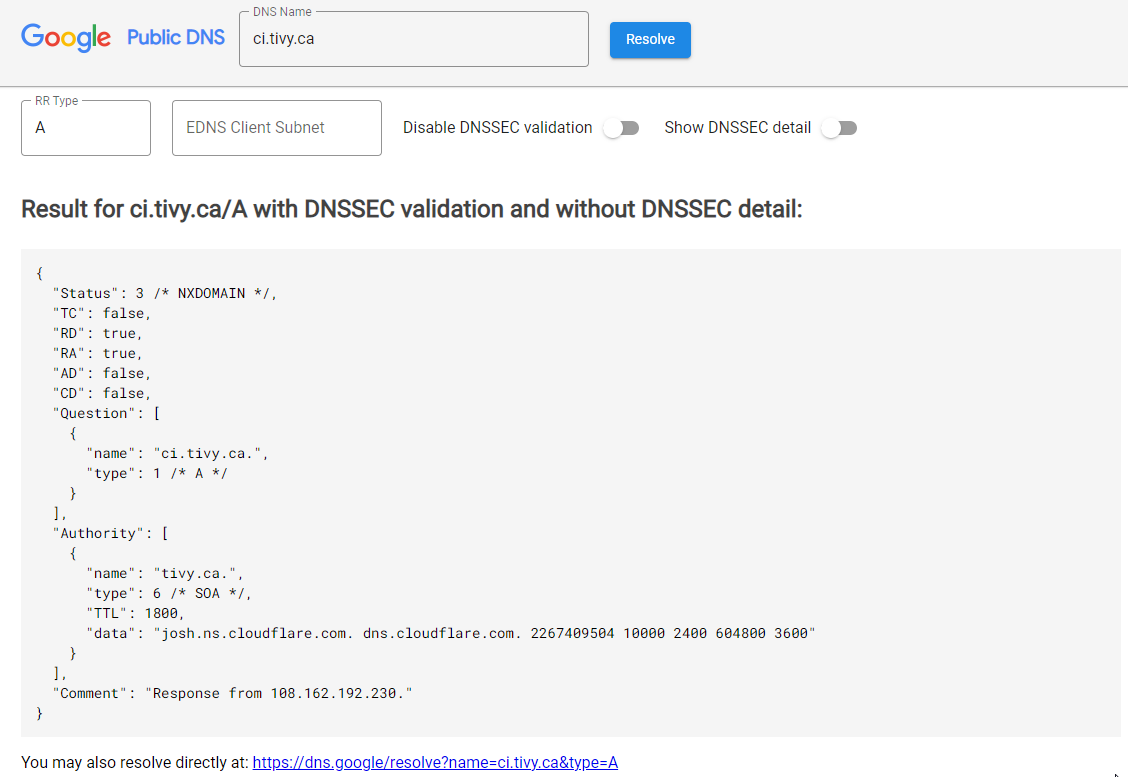This screenshot has width=1128, height=777.
Task: Click the "Question": [ line
Action: pos(106,414)
